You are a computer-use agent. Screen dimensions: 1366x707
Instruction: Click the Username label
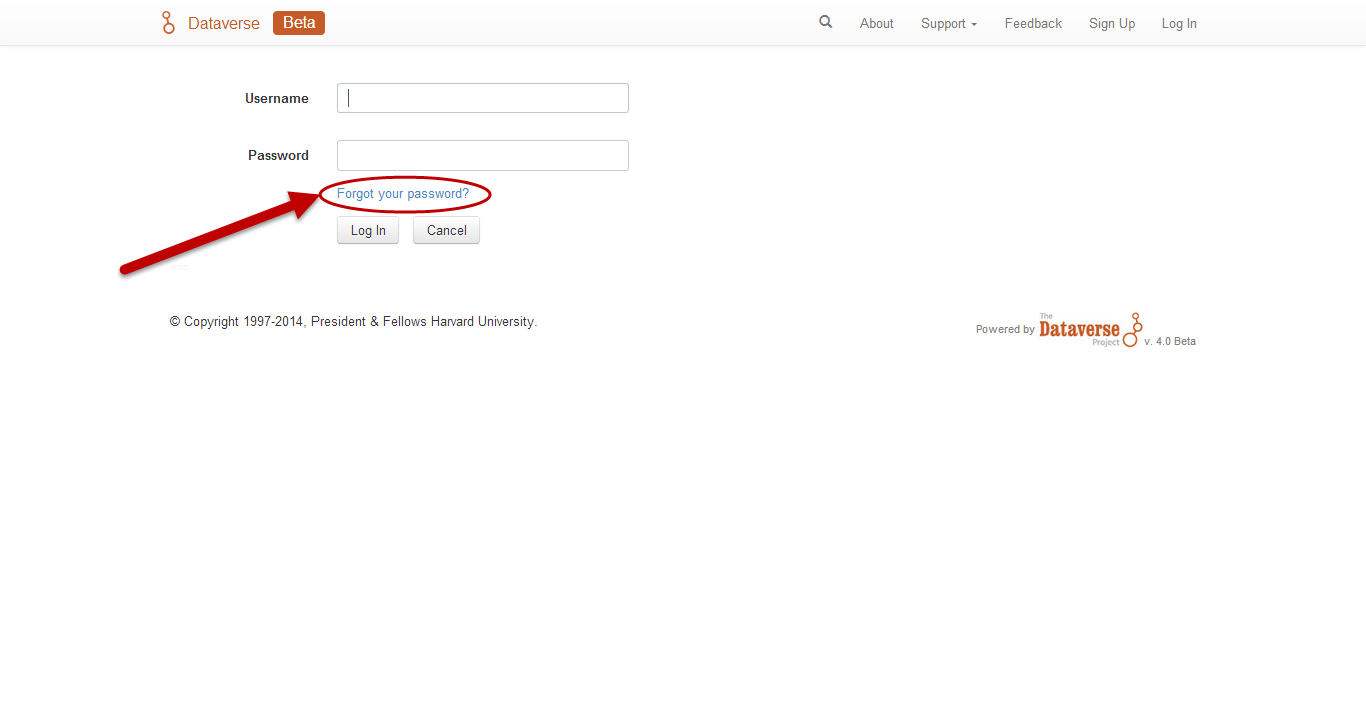coord(277,98)
